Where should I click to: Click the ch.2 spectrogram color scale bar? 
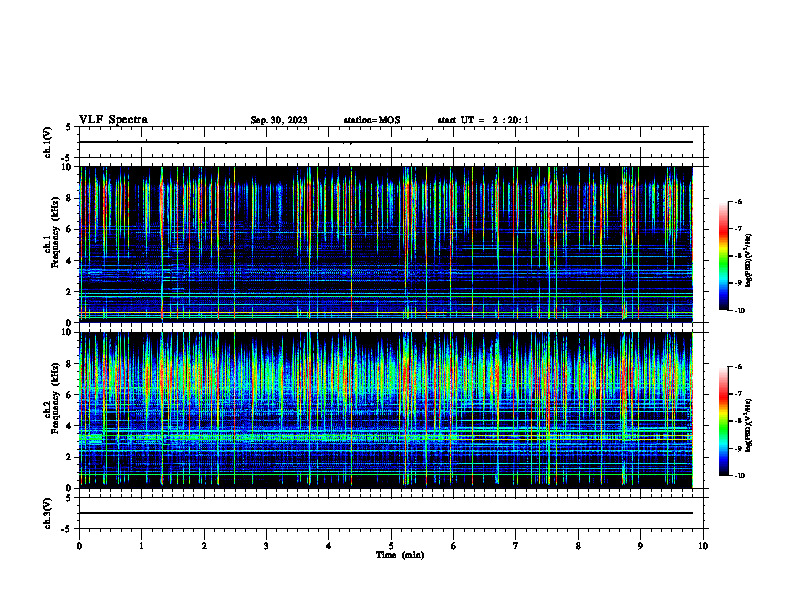pos(724,421)
